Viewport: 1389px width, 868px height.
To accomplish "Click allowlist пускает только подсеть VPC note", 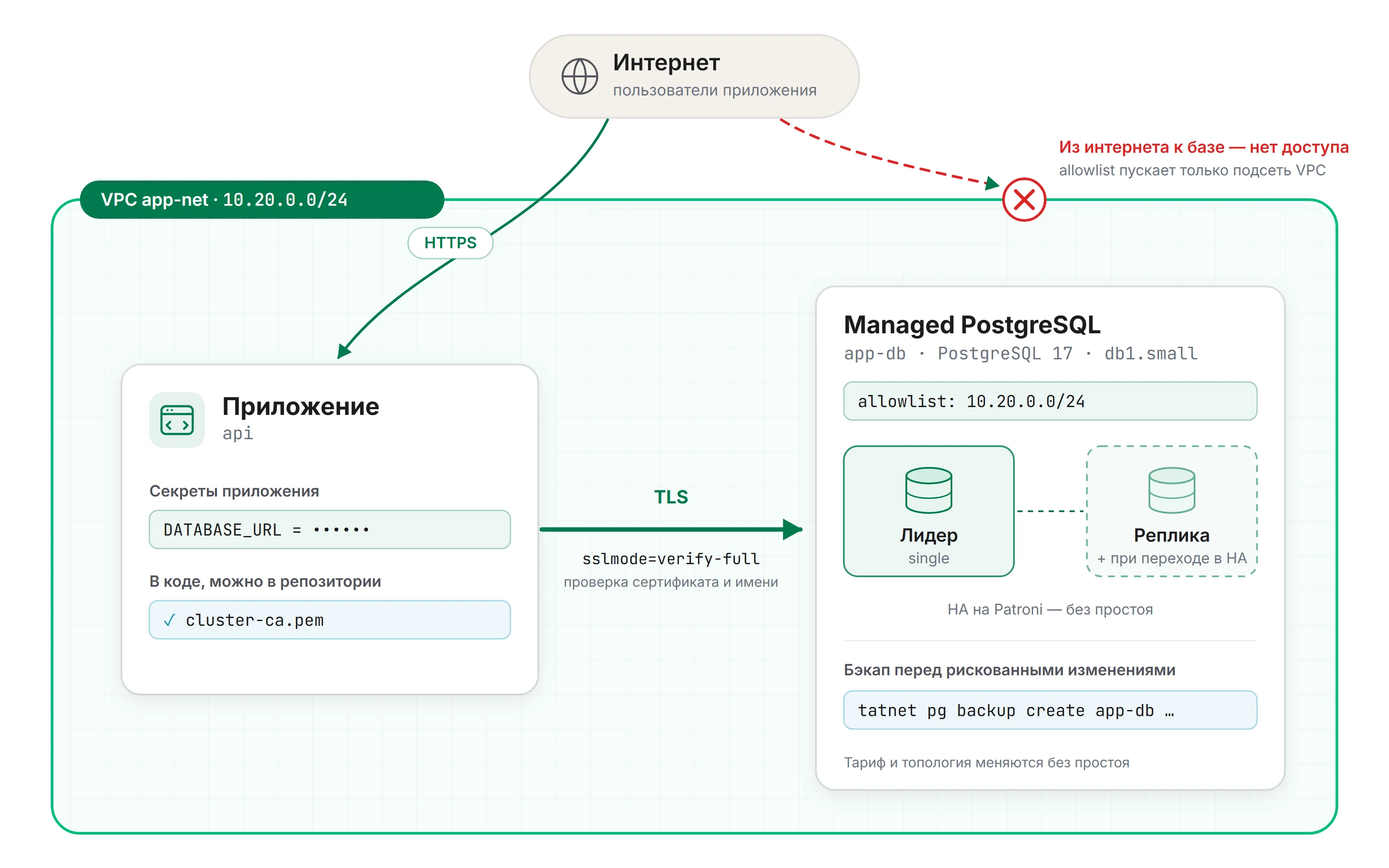I will tap(1192, 170).
